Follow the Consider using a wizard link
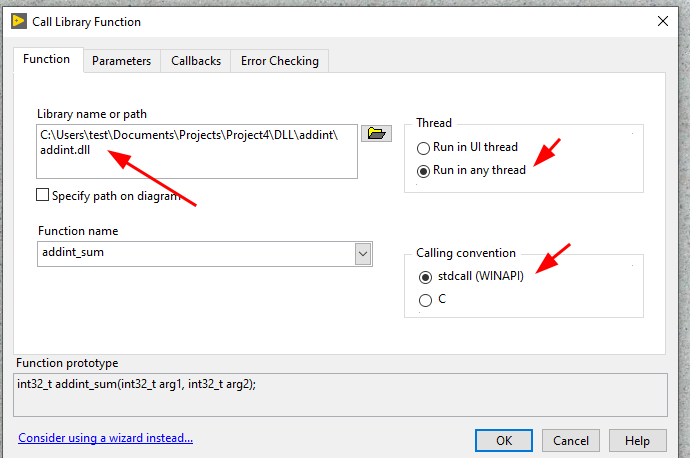This screenshot has height=458, width=690. pos(106,438)
